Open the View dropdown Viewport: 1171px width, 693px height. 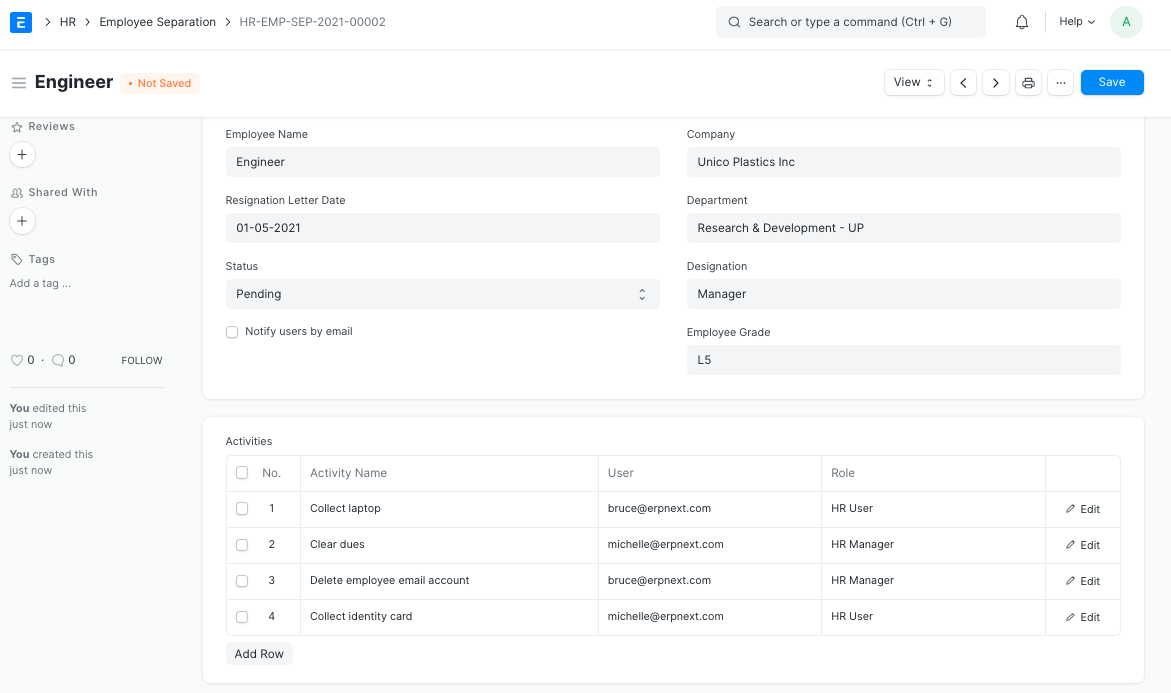(913, 82)
